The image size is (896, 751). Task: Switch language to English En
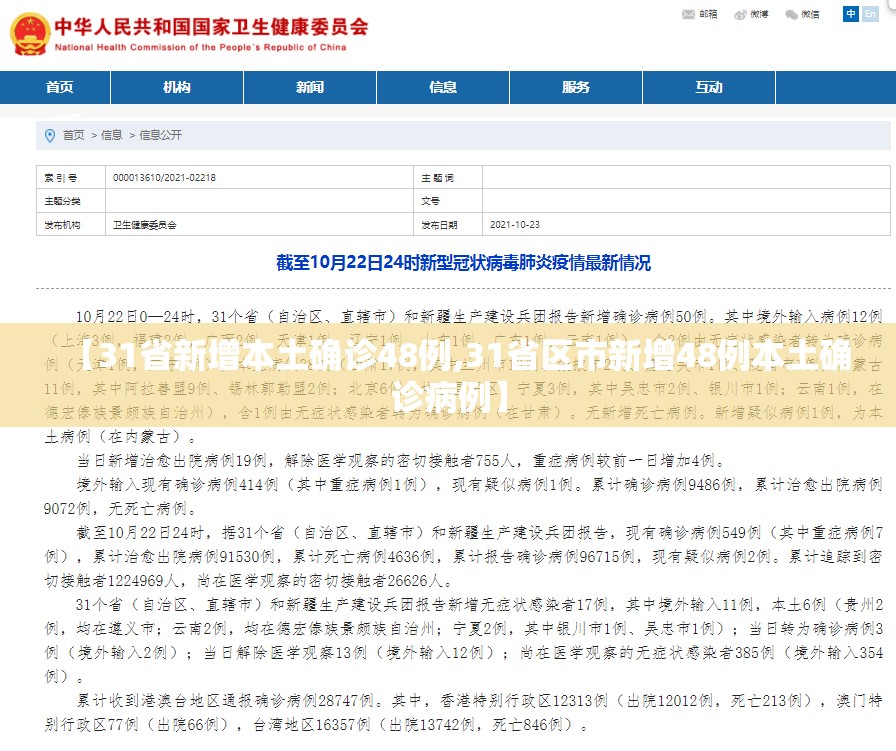tap(870, 14)
